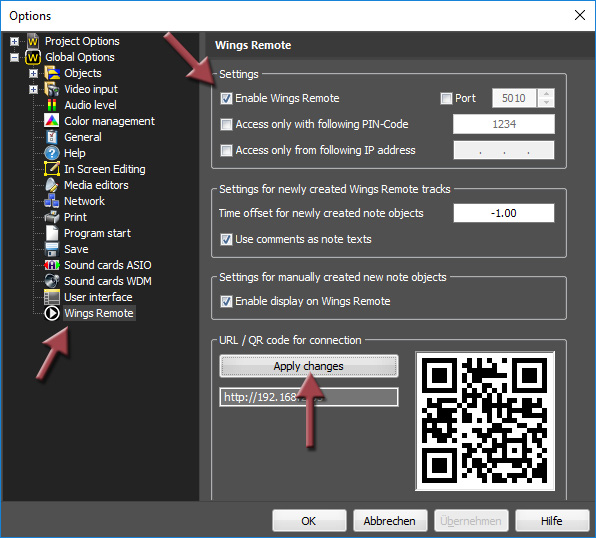Select Global Options in the tree

point(80,57)
